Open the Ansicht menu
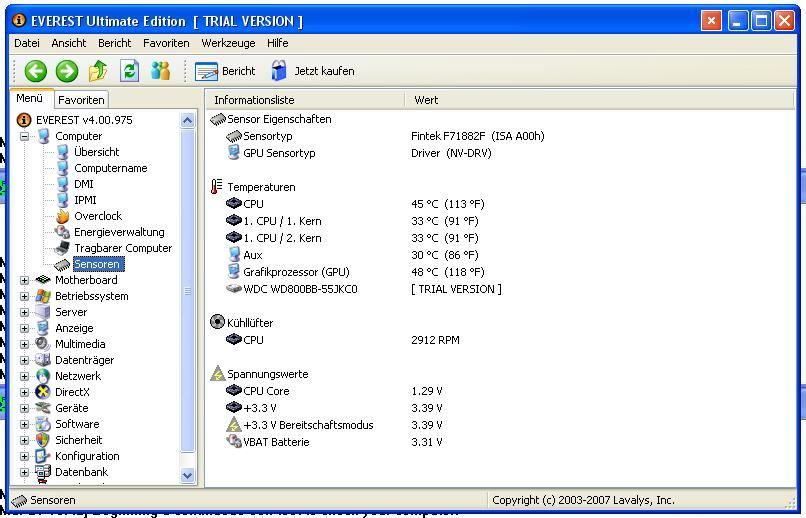This screenshot has height=518, width=806. pyautogui.click(x=69, y=43)
